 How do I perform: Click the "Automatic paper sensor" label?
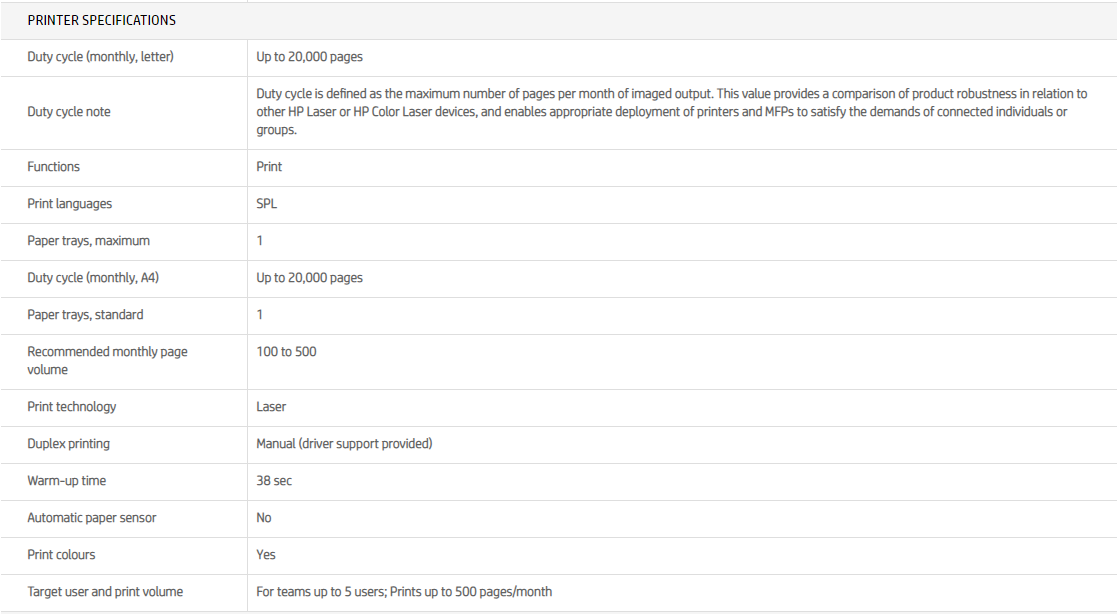tap(92, 518)
